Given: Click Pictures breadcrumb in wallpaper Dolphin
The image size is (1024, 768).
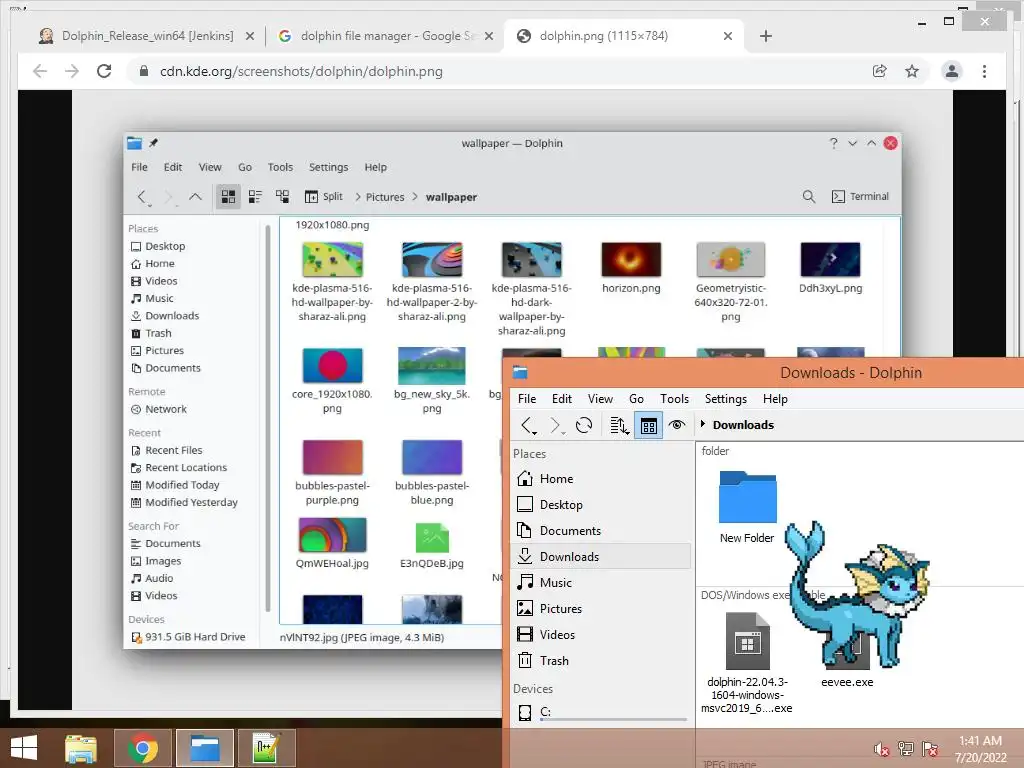Looking at the screenshot, I should point(385,197).
